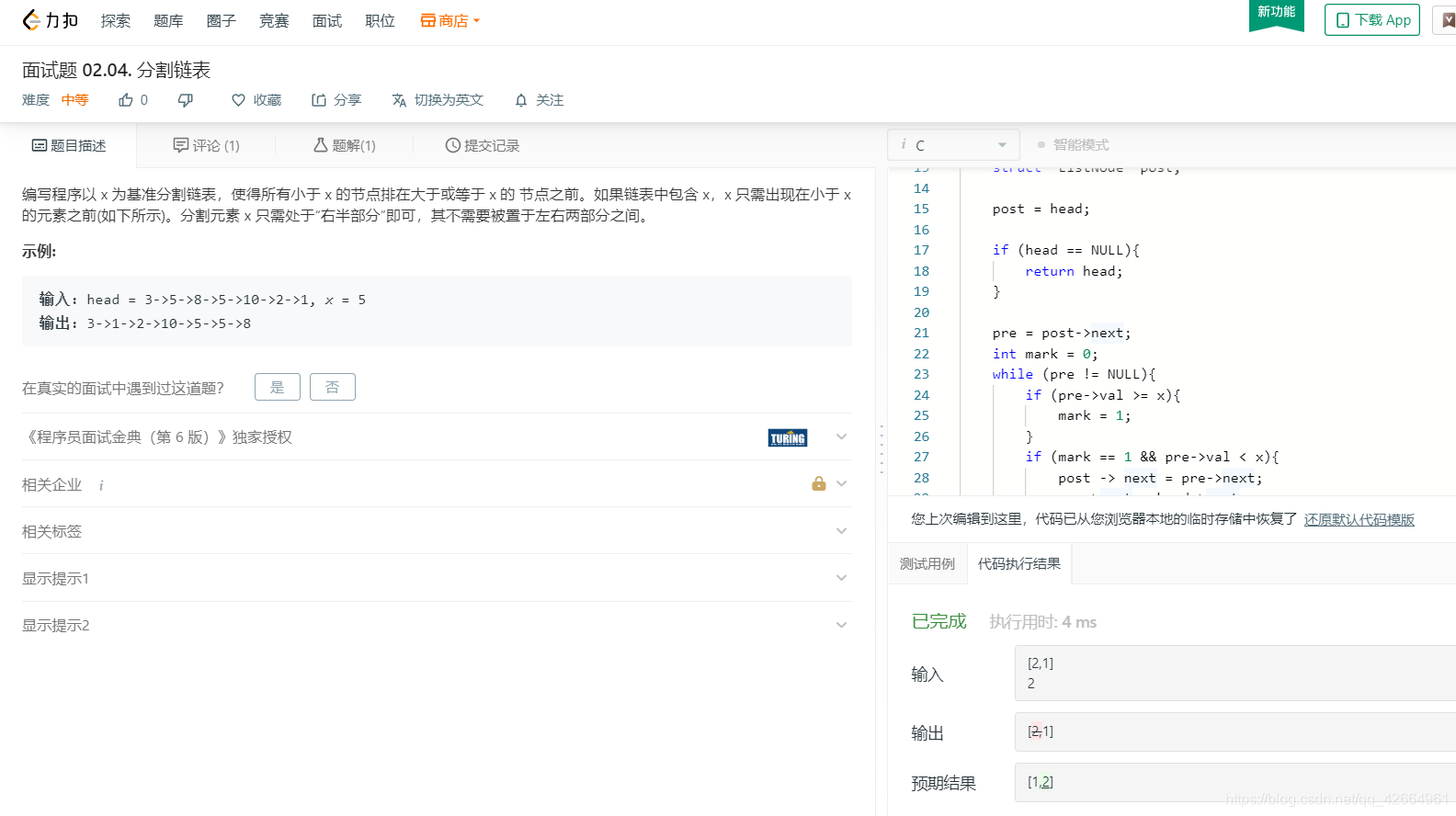Click the lock icon beside 相关企业
1456x816 pixels.
click(x=819, y=483)
